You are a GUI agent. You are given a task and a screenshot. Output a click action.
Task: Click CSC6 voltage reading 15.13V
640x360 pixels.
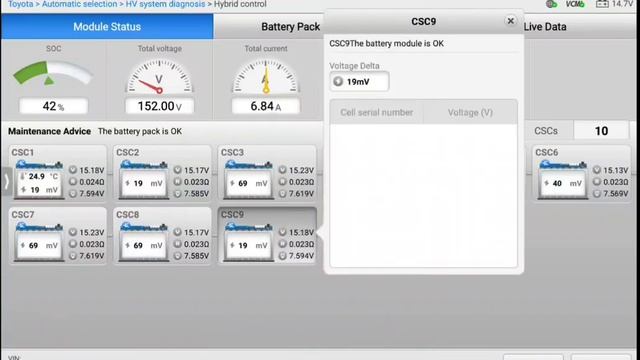click(x=611, y=170)
